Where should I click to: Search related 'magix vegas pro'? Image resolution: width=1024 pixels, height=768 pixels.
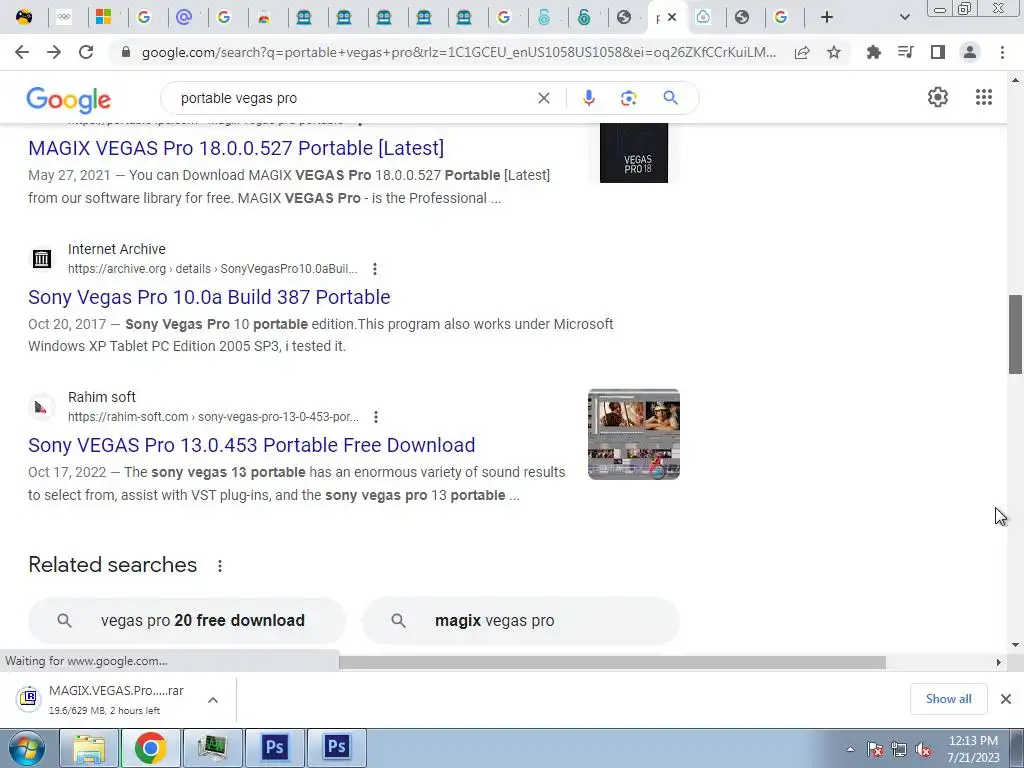(520, 620)
